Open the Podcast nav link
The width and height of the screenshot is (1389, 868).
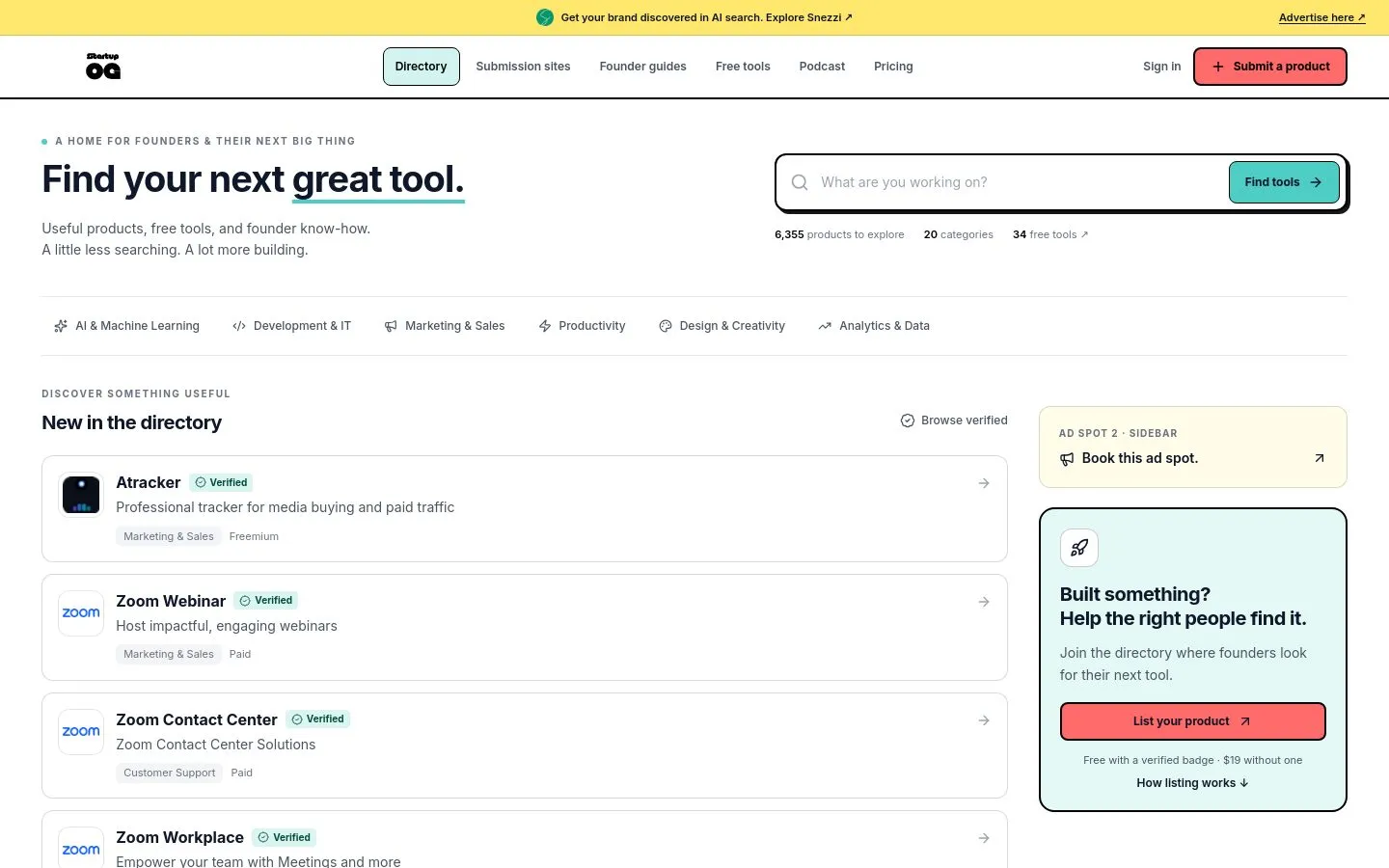point(822,67)
